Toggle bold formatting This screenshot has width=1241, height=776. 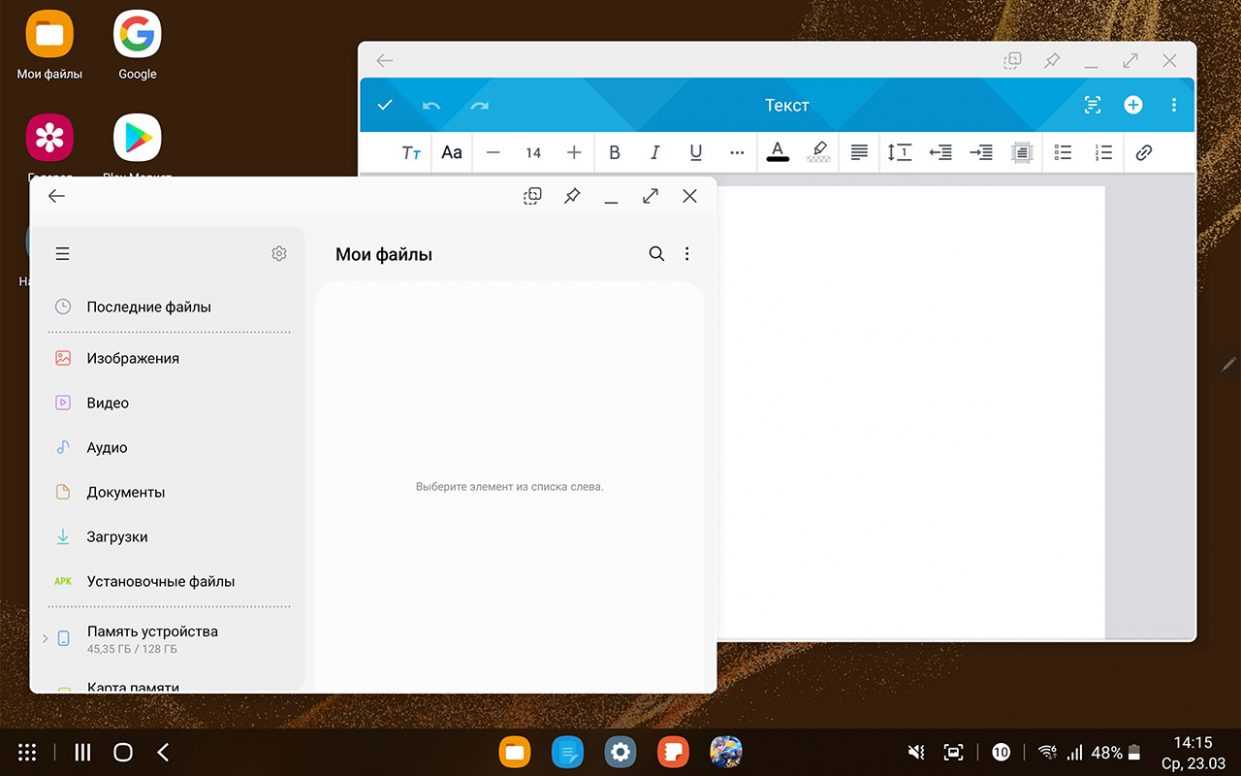click(x=614, y=153)
